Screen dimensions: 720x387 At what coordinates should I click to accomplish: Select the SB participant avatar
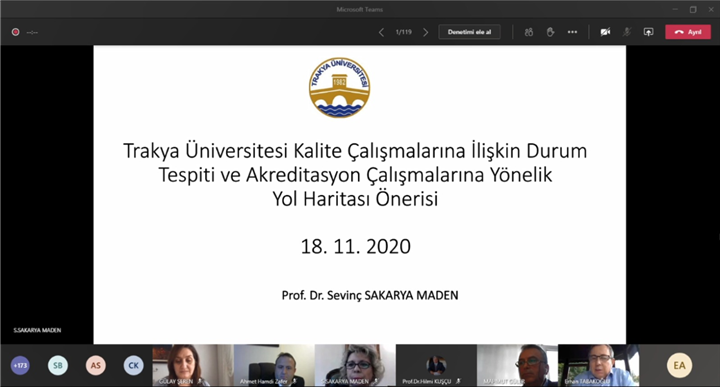pyautogui.click(x=58, y=365)
